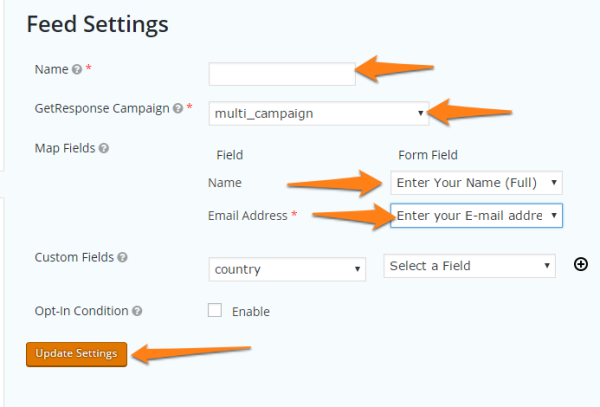Viewport: 600px width, 407px height.
Task: Click the Map Fields help icon
Action: (x=104, y=148)
